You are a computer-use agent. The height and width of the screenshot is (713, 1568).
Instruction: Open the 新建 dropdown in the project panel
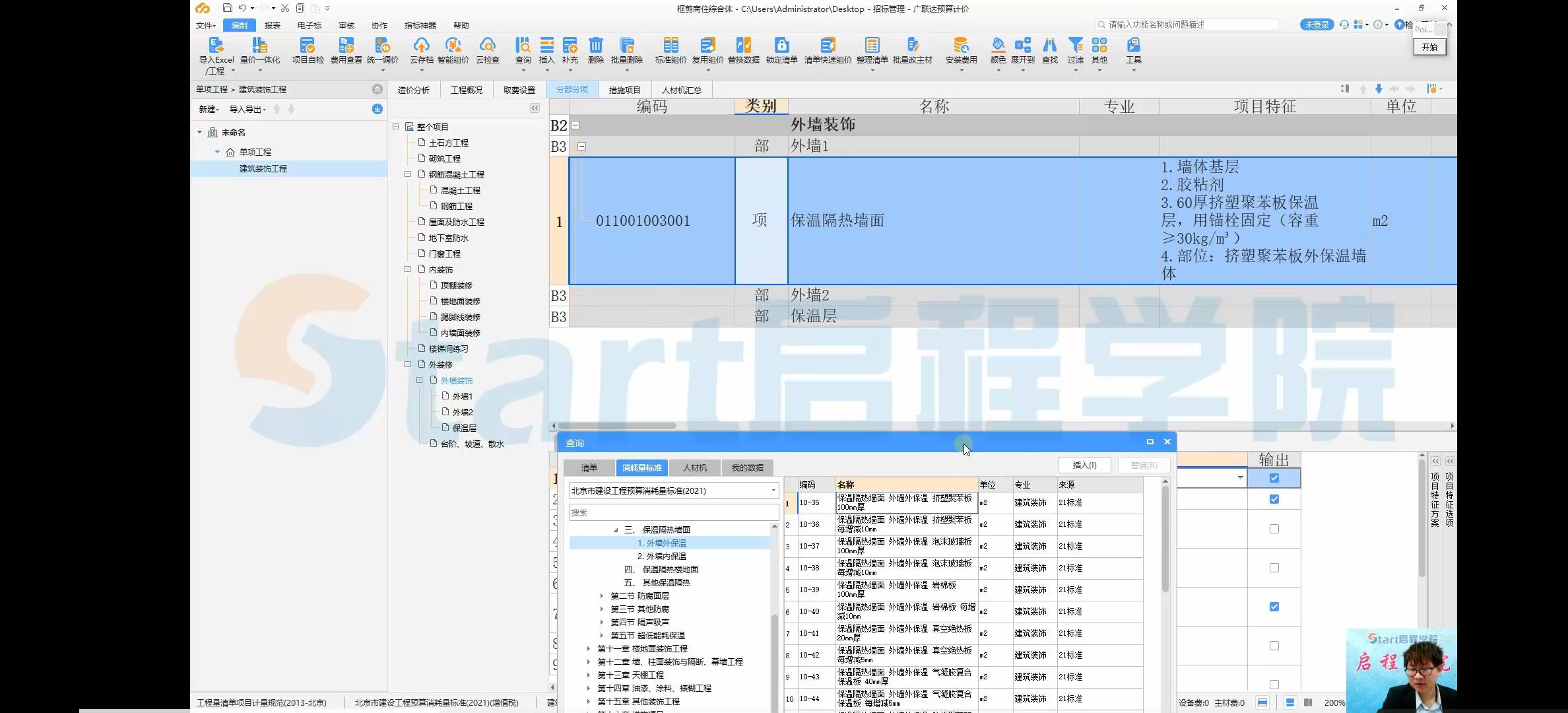click(x=209, y=109)
